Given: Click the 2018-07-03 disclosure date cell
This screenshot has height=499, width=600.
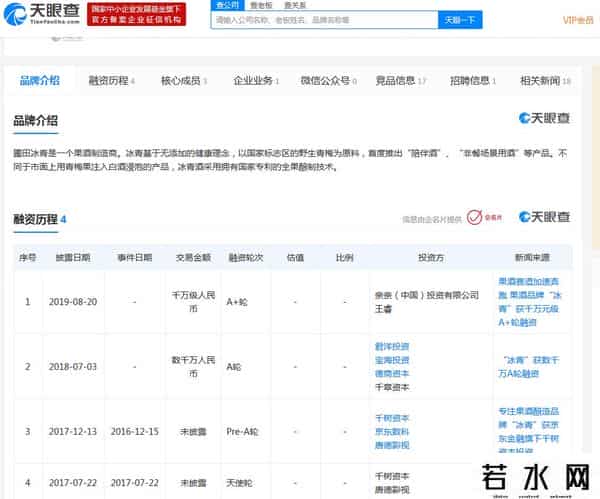Looking at the screenshot, I should click(73, 367).
